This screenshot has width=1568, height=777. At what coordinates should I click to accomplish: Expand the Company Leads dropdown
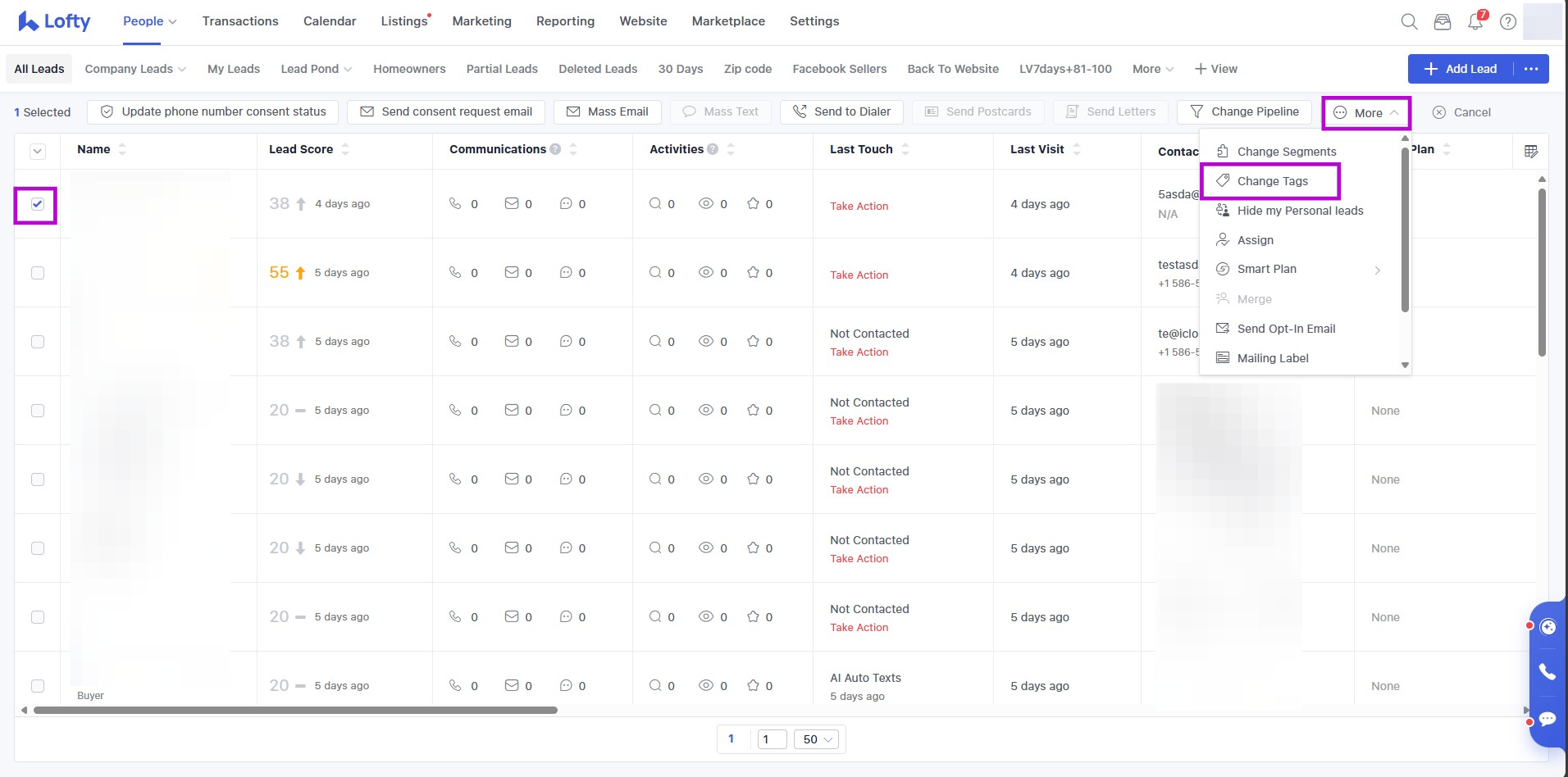pyautogui.click(x=135, y=69)
